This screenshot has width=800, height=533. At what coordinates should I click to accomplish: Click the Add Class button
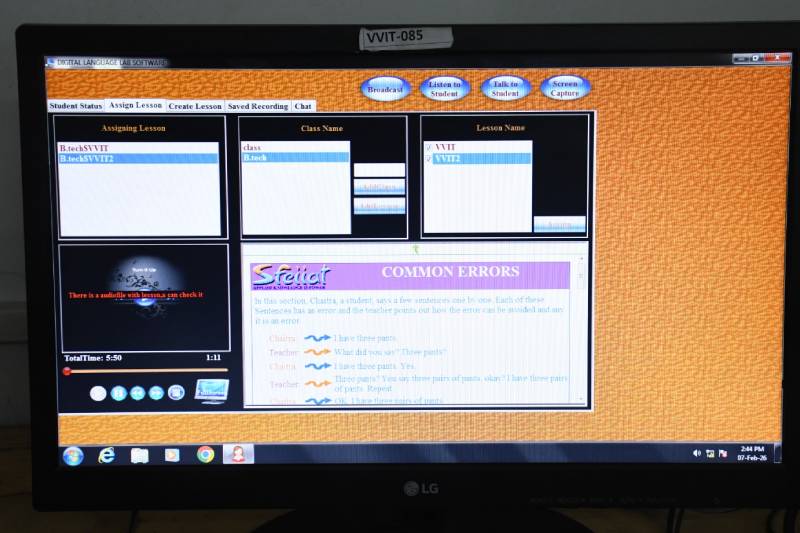coord(379,187)
